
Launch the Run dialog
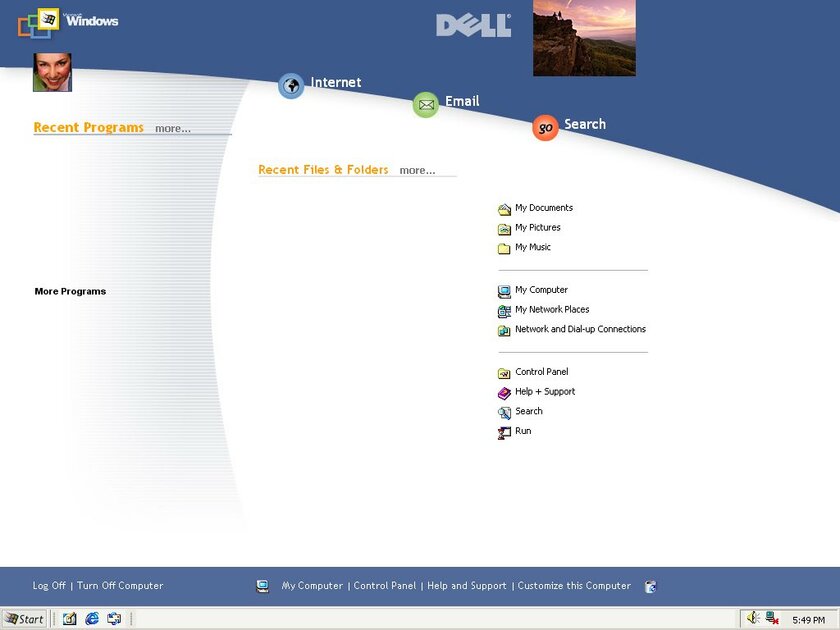click(521, 431)
